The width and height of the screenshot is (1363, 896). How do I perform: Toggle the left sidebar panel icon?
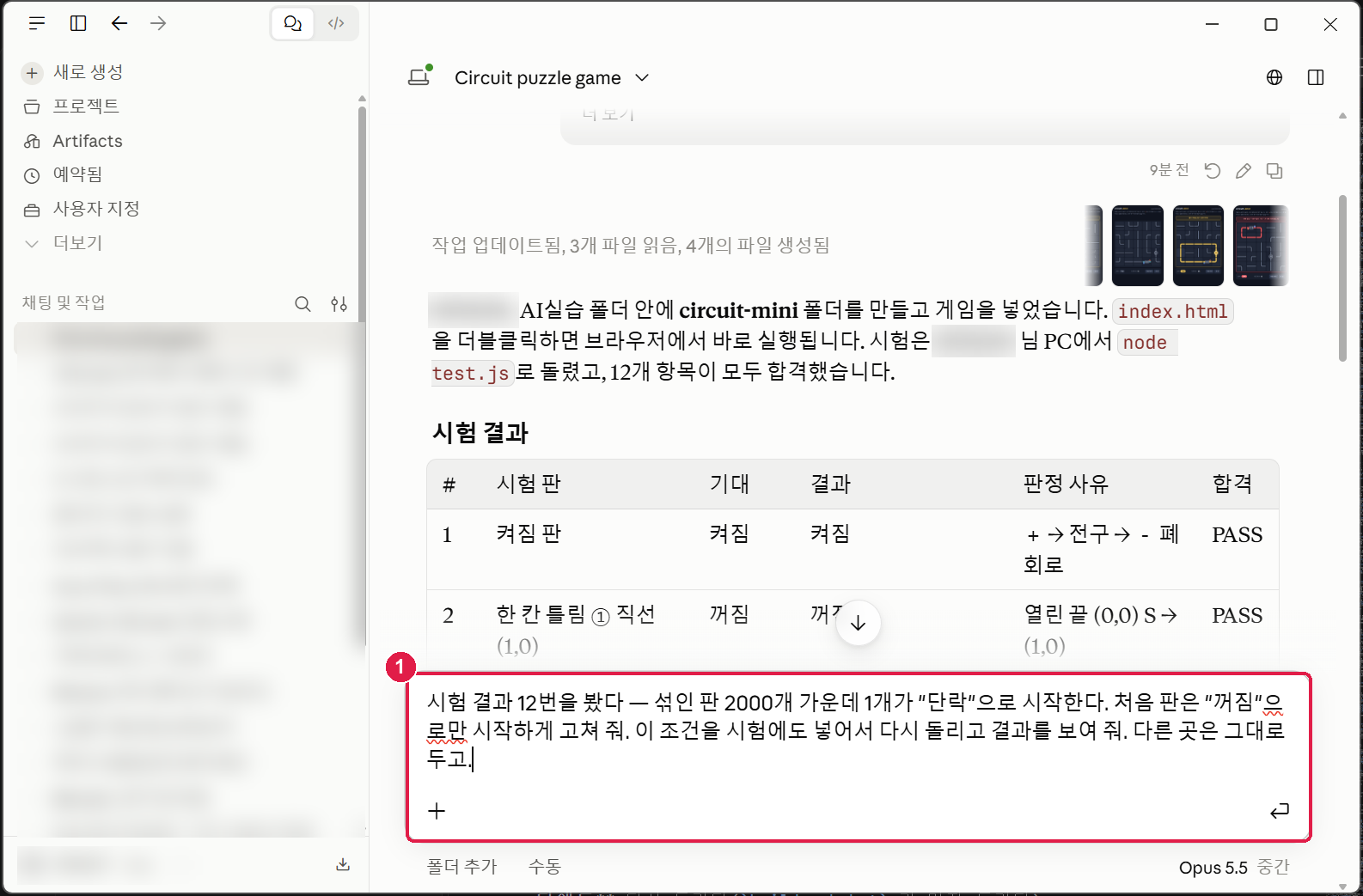[78, 23]
